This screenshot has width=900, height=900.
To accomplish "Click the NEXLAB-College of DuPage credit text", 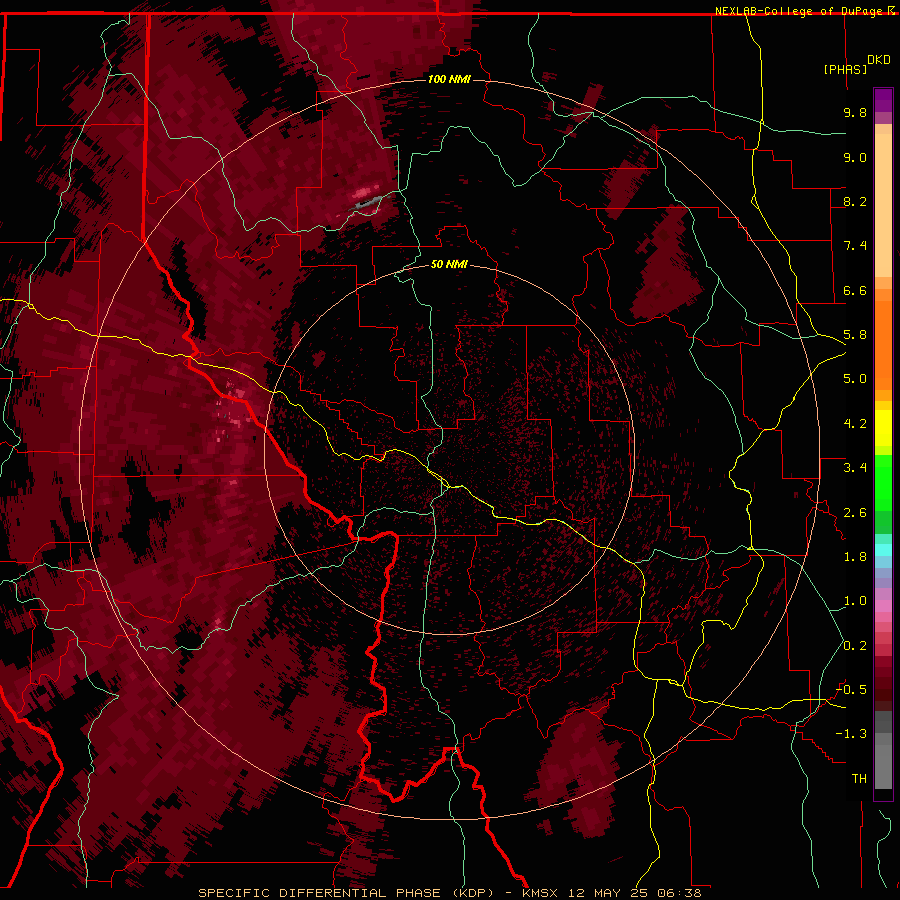I will 800,11.
